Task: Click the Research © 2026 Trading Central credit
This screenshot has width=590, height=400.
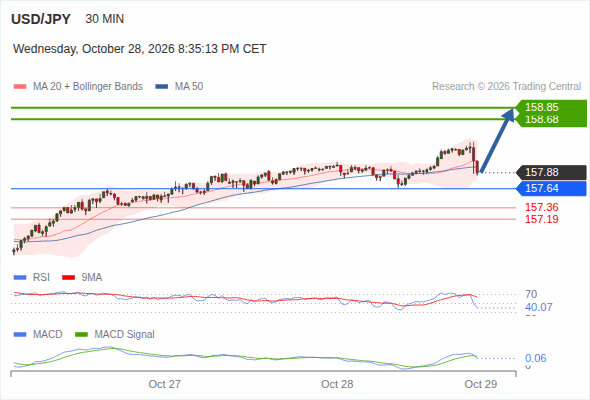Action: [x=506, y=87]
